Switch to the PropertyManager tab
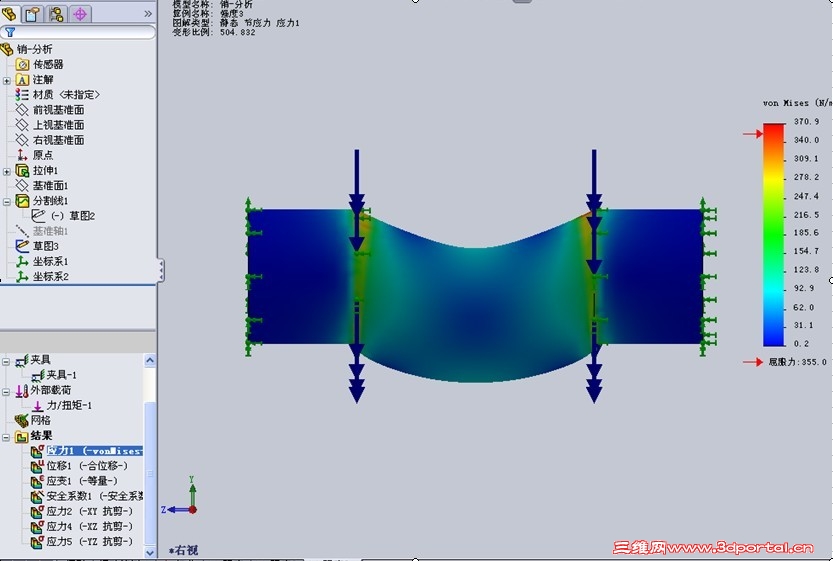 pyautogui.click(x=33, y=14)
